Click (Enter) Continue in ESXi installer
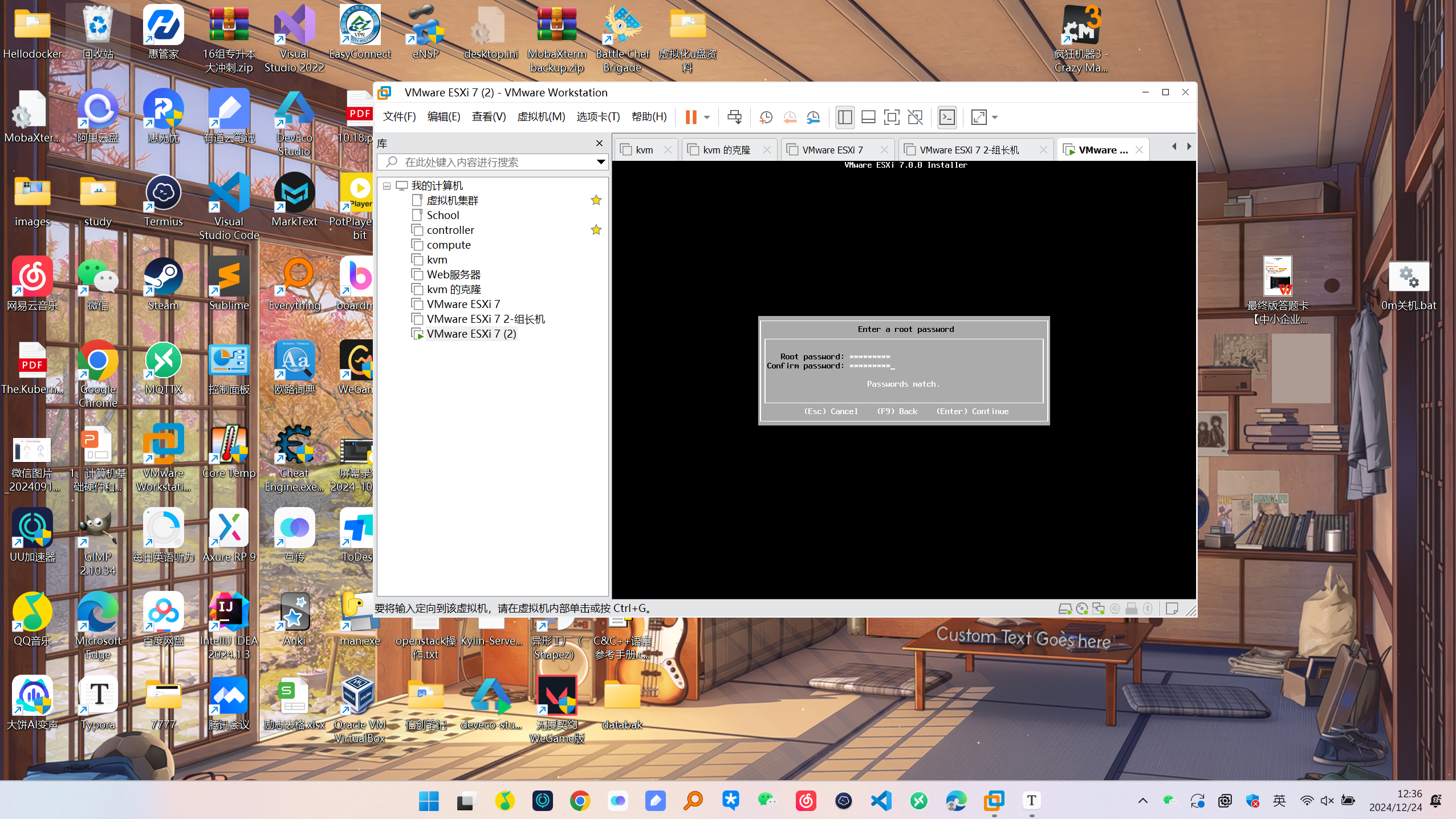Screen dimensions: 1456x819 coord(973,411)
